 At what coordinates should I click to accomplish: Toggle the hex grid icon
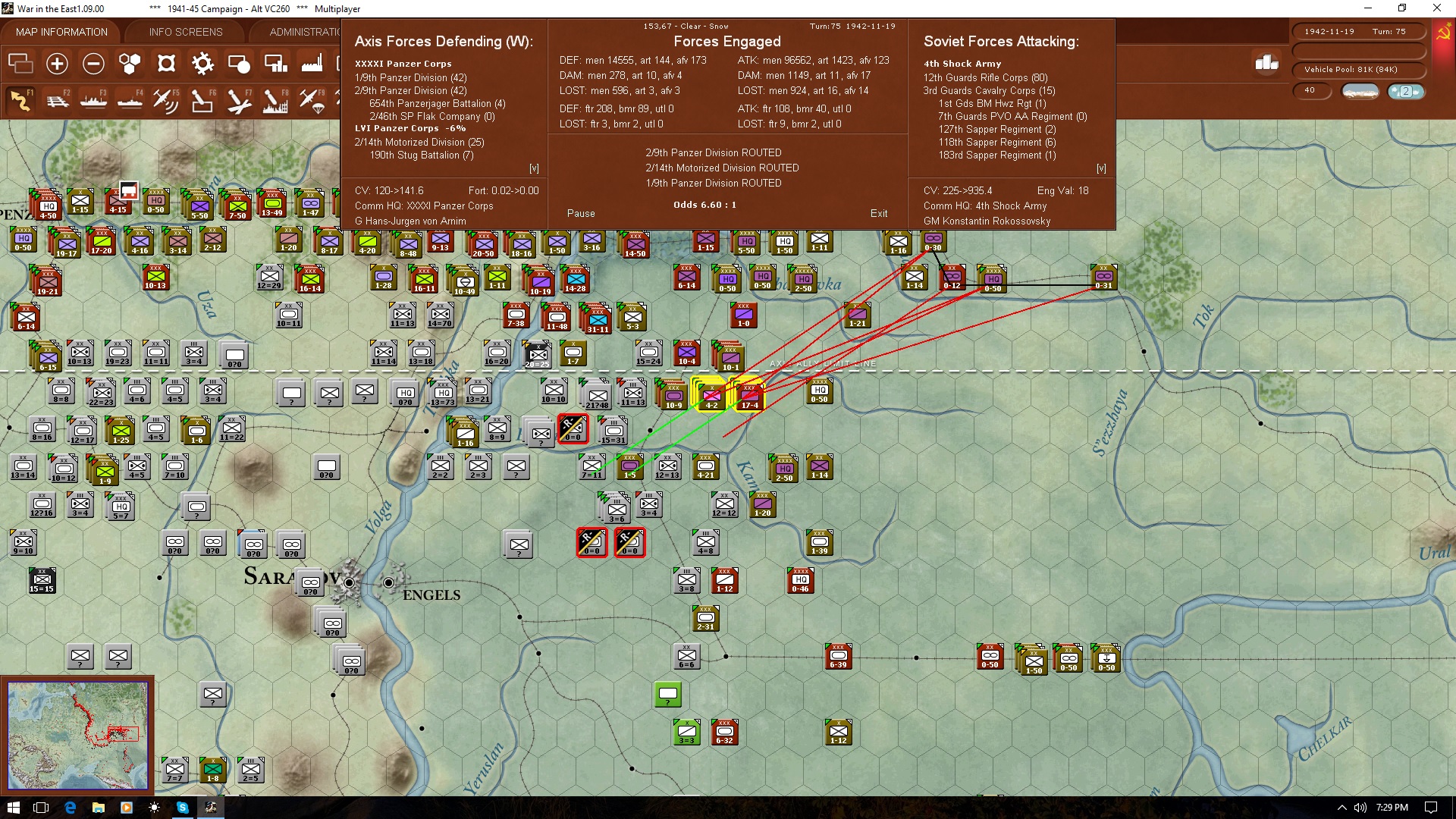[x=130, y=64]
